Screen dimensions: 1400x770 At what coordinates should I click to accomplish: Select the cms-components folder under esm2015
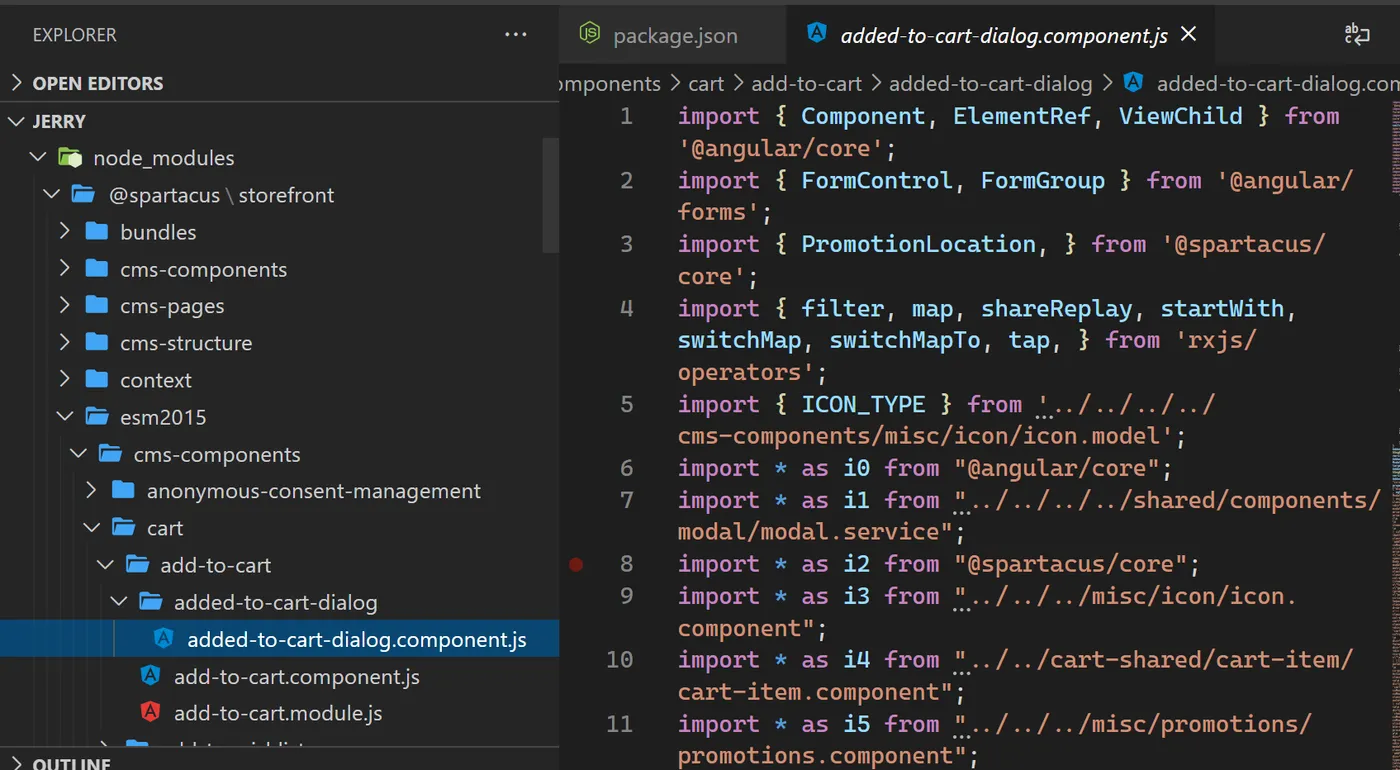(216, 454)
